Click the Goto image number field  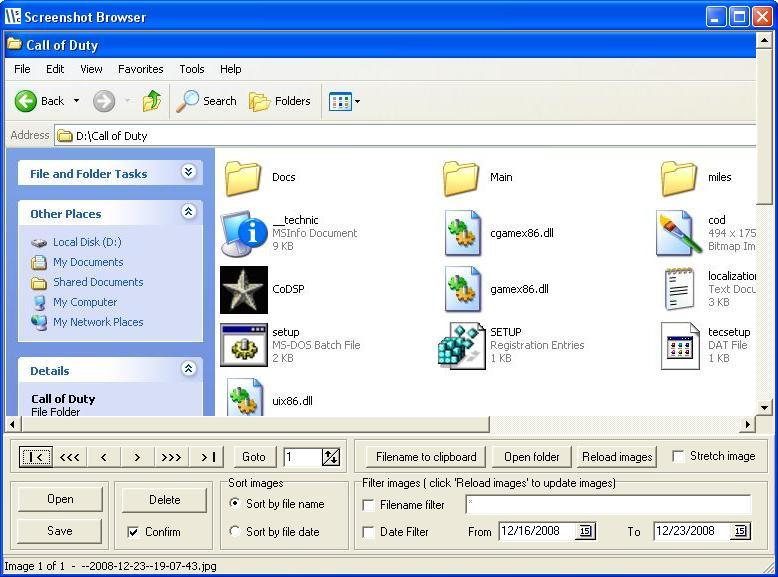coord(303,457)
